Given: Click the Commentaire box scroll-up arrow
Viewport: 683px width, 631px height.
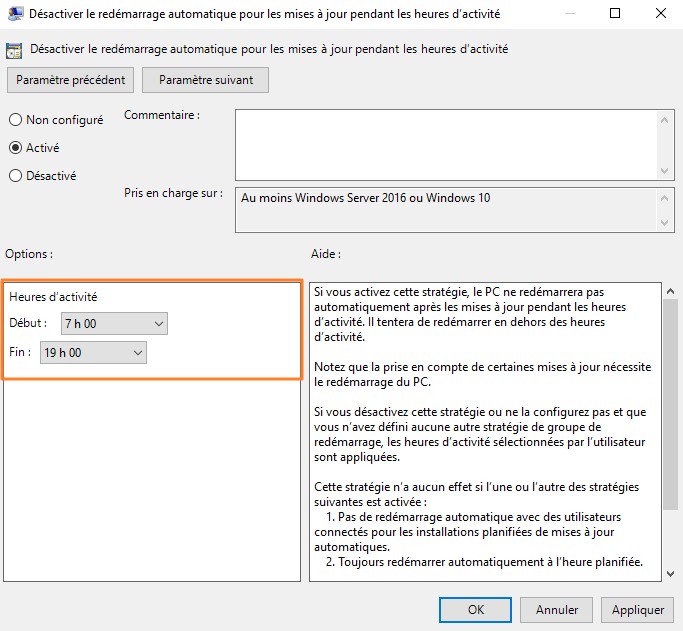Looking at the screenshot, I should coord(664,120).
